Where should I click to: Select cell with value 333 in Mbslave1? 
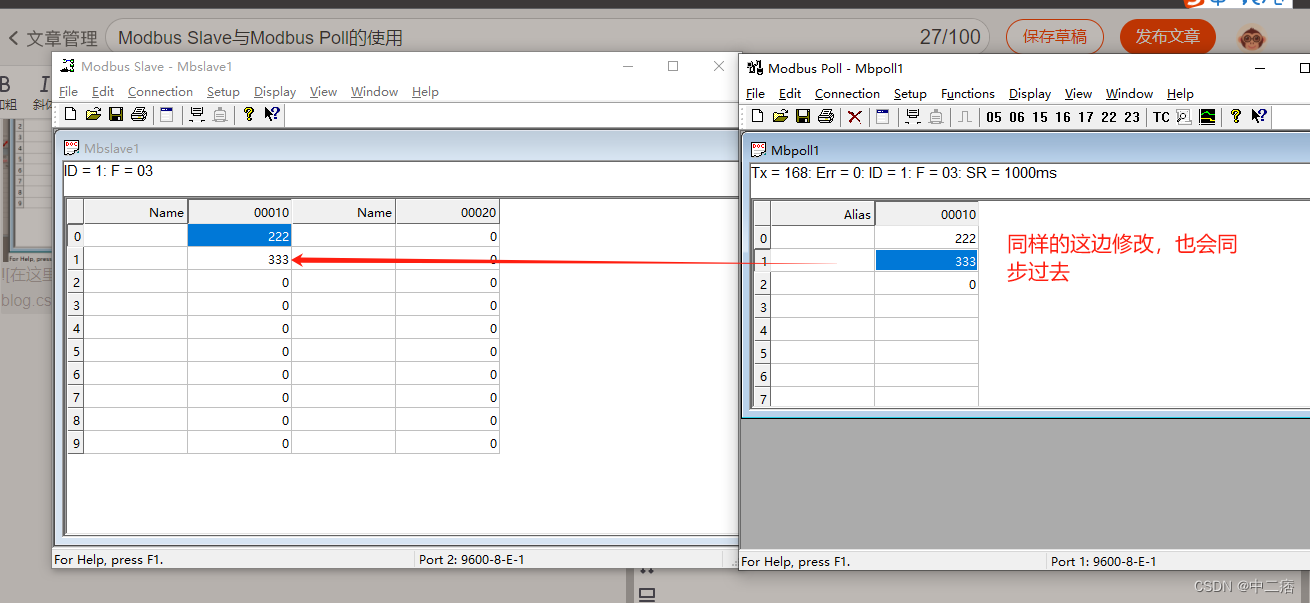240,259
